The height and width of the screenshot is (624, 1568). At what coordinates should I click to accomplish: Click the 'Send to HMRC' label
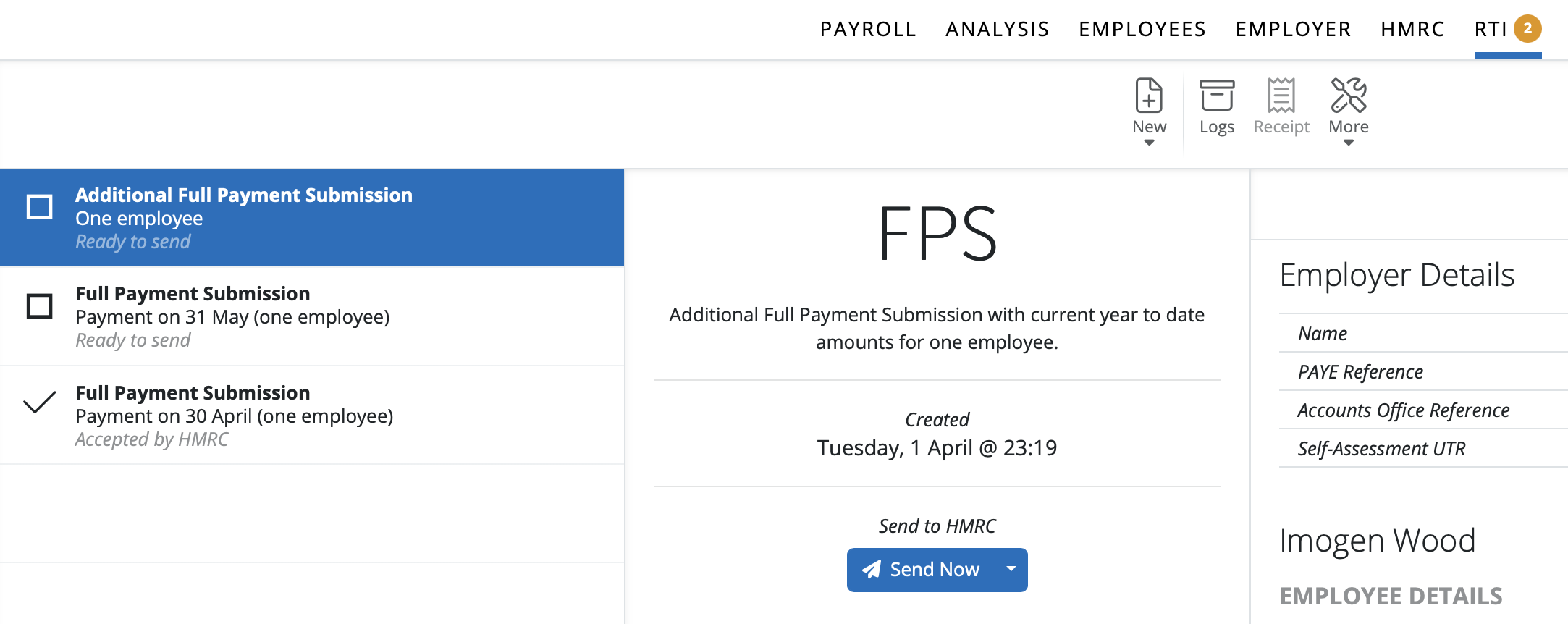pos(937,526)
